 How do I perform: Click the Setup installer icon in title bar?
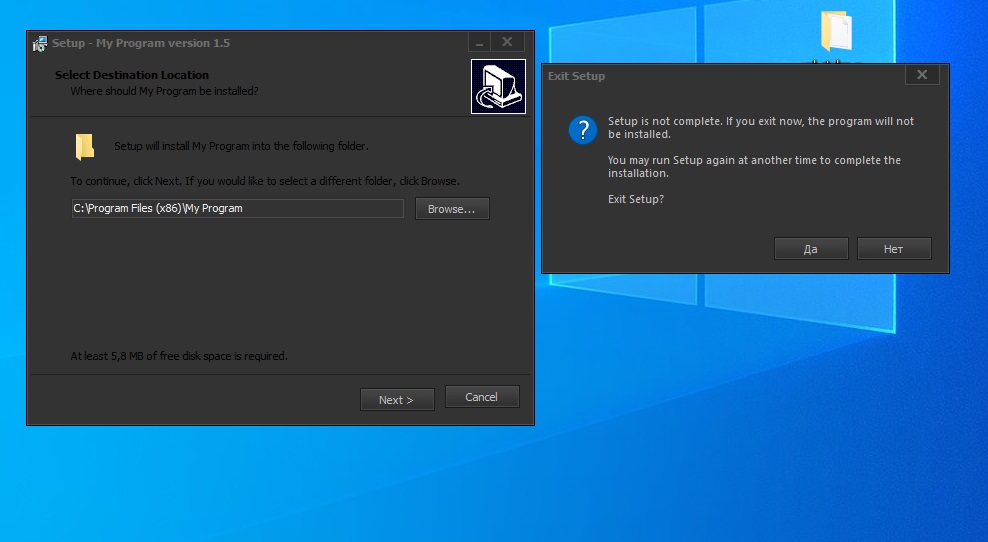pos(40,43)
